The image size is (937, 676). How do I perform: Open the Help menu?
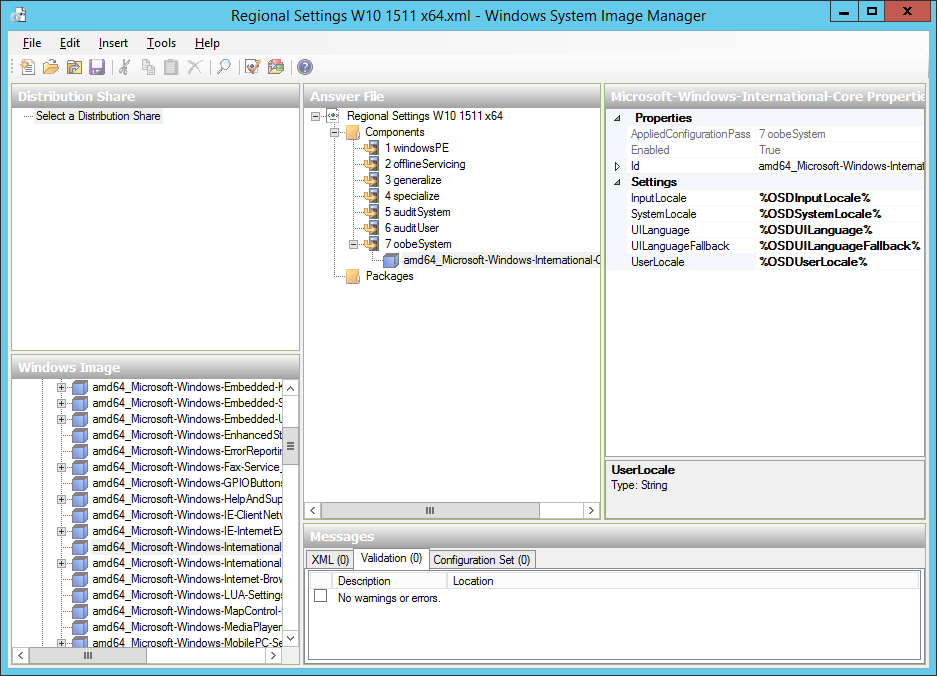(x=207, y=43)
